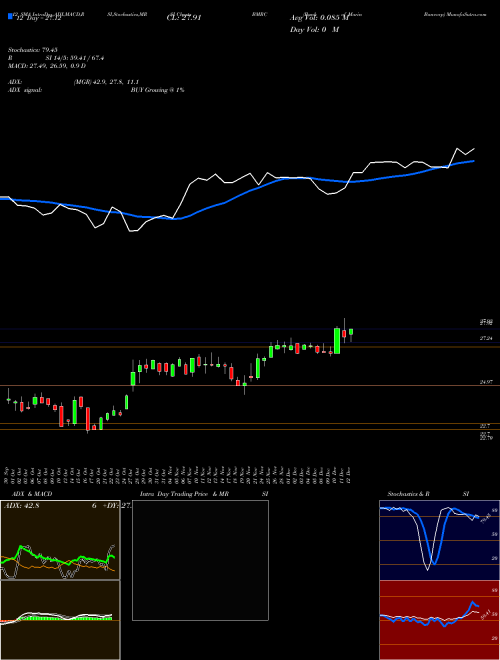Click the last green candlestick on the chart
Screen dimensions: 500x660
pyautogui.click(x=351, y=332)
